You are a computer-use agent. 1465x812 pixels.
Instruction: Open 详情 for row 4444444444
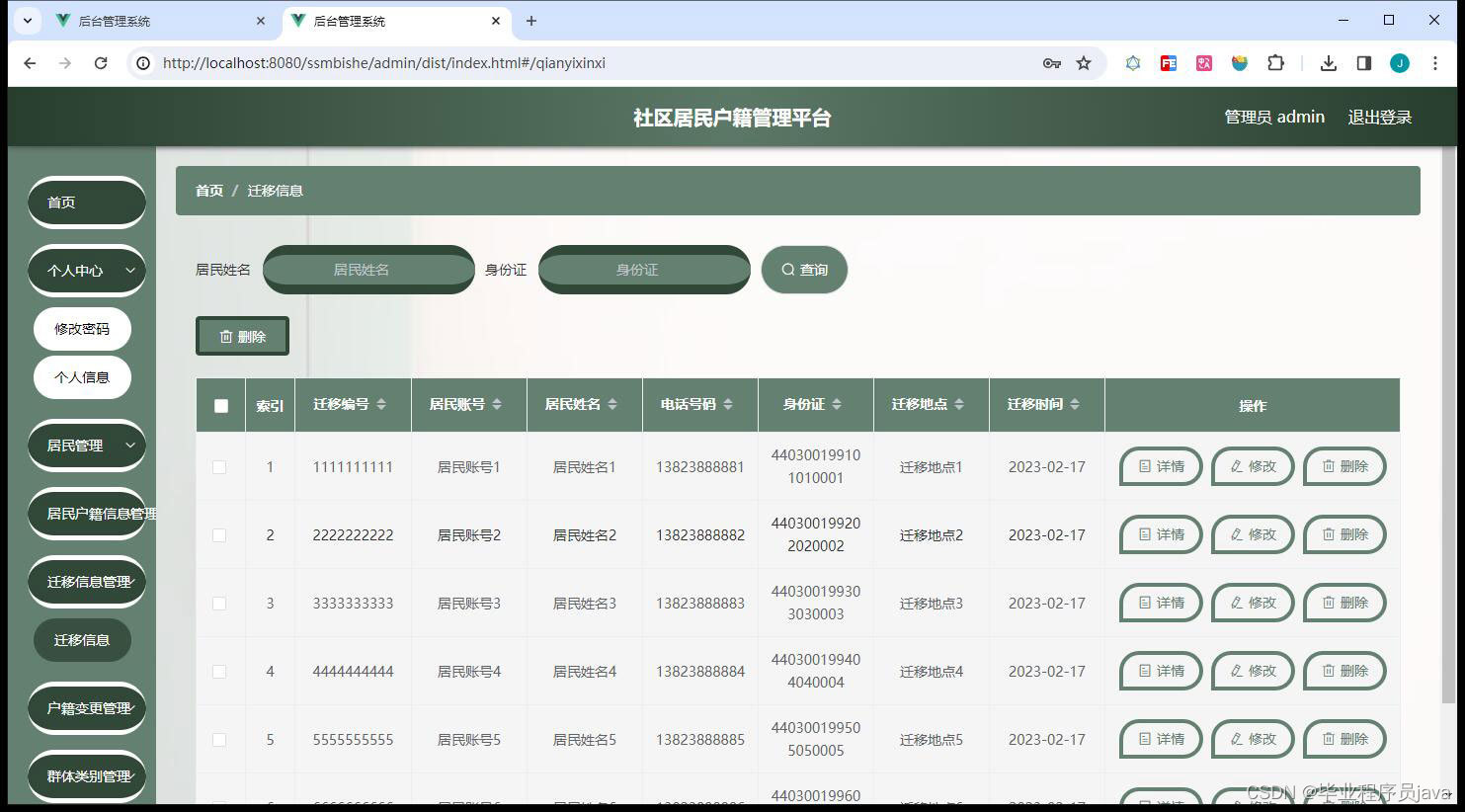(x=1161, y=671)
